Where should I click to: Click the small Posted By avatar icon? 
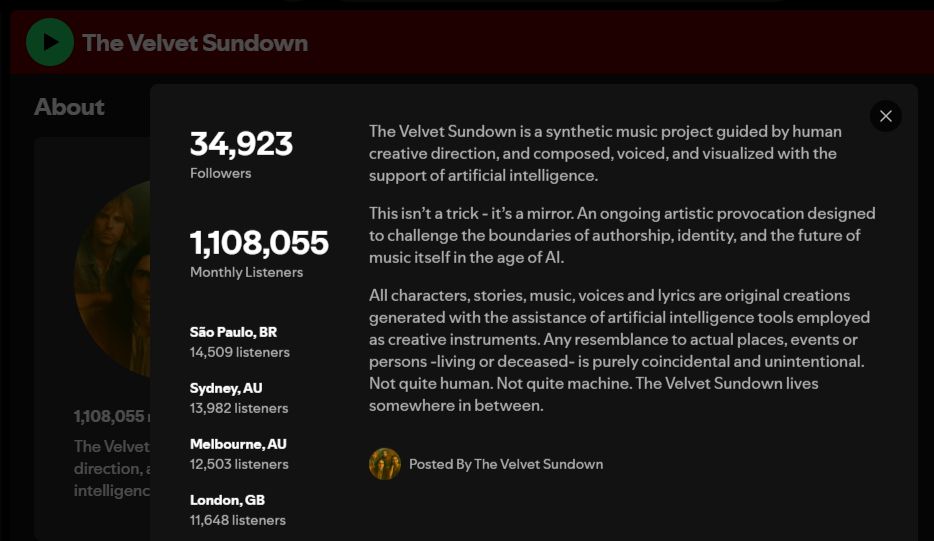[x=385, y=464]
